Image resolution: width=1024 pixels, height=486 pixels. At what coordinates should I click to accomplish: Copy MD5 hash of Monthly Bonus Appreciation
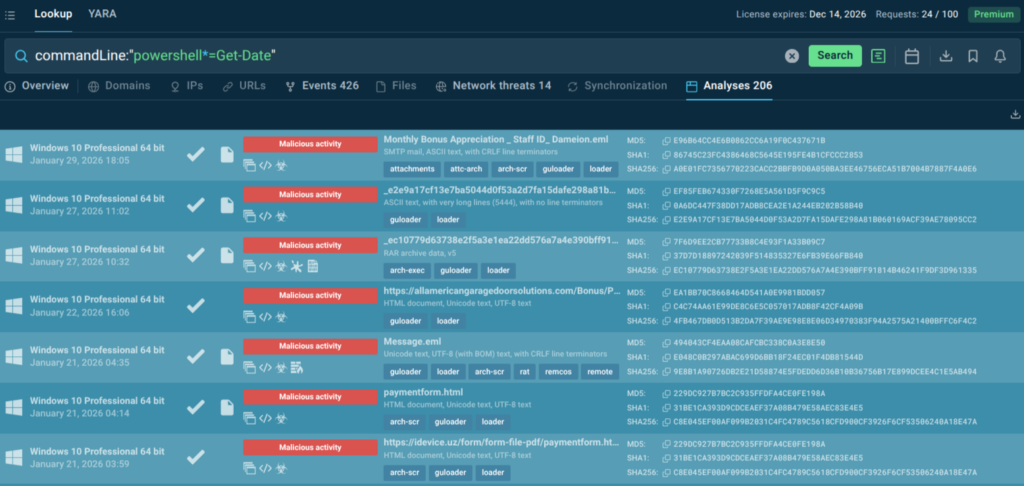(x=666, y=142)
